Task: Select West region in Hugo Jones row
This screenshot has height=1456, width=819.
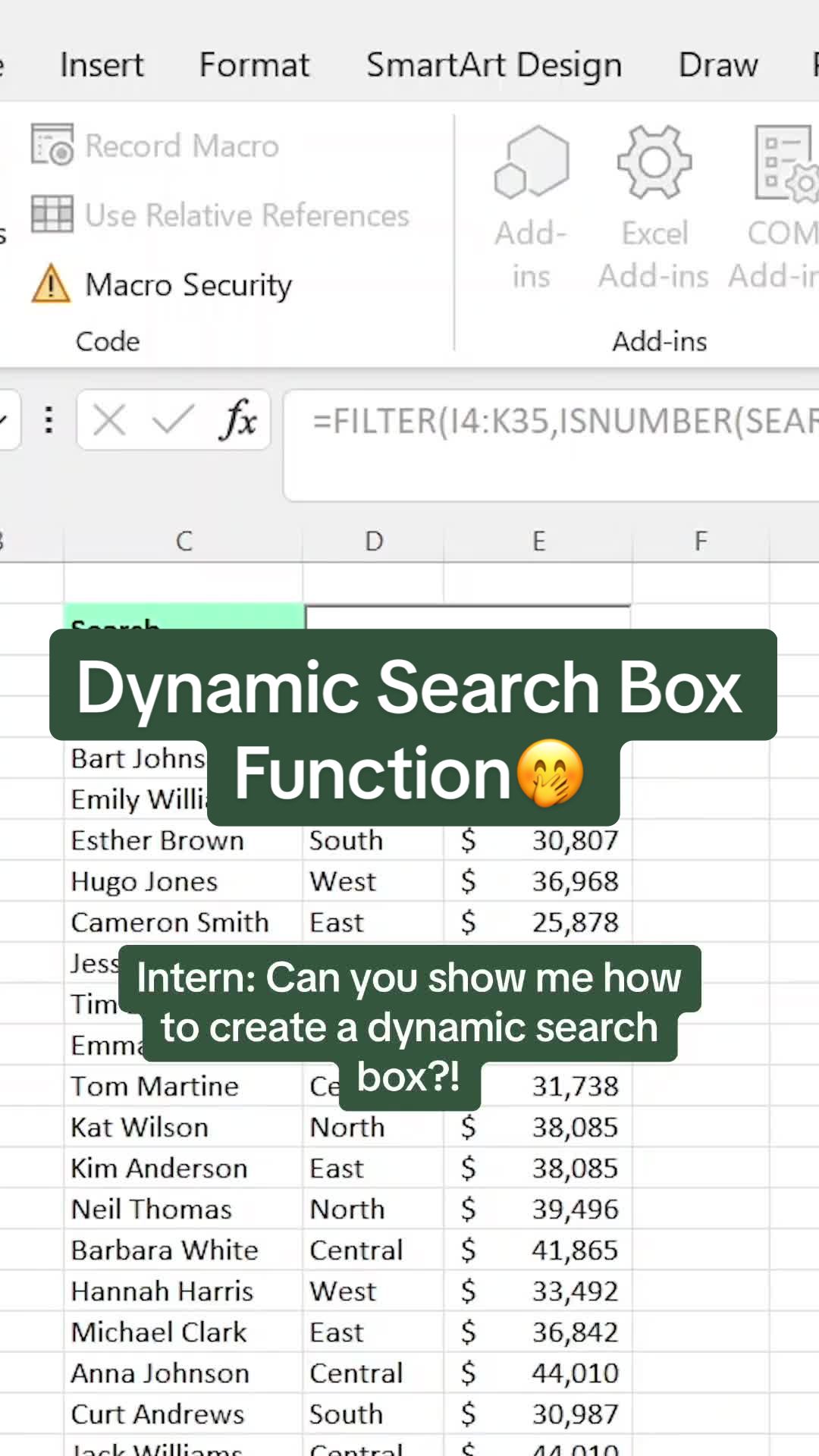Action: coord(373,881)
